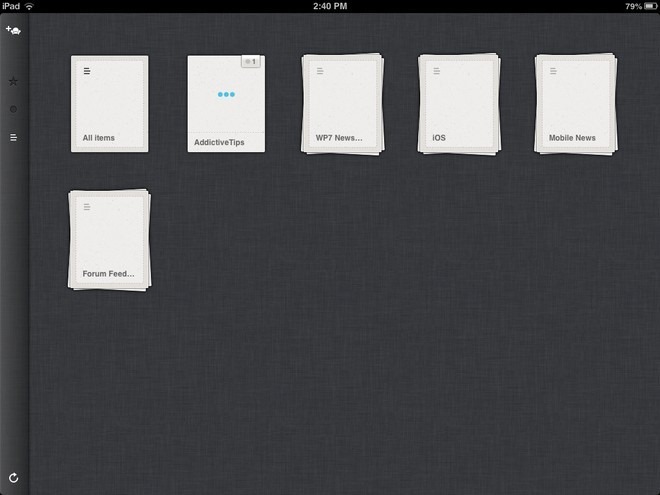
Task: Tap the 2:40 PM clock
Action: click(330, 6)
